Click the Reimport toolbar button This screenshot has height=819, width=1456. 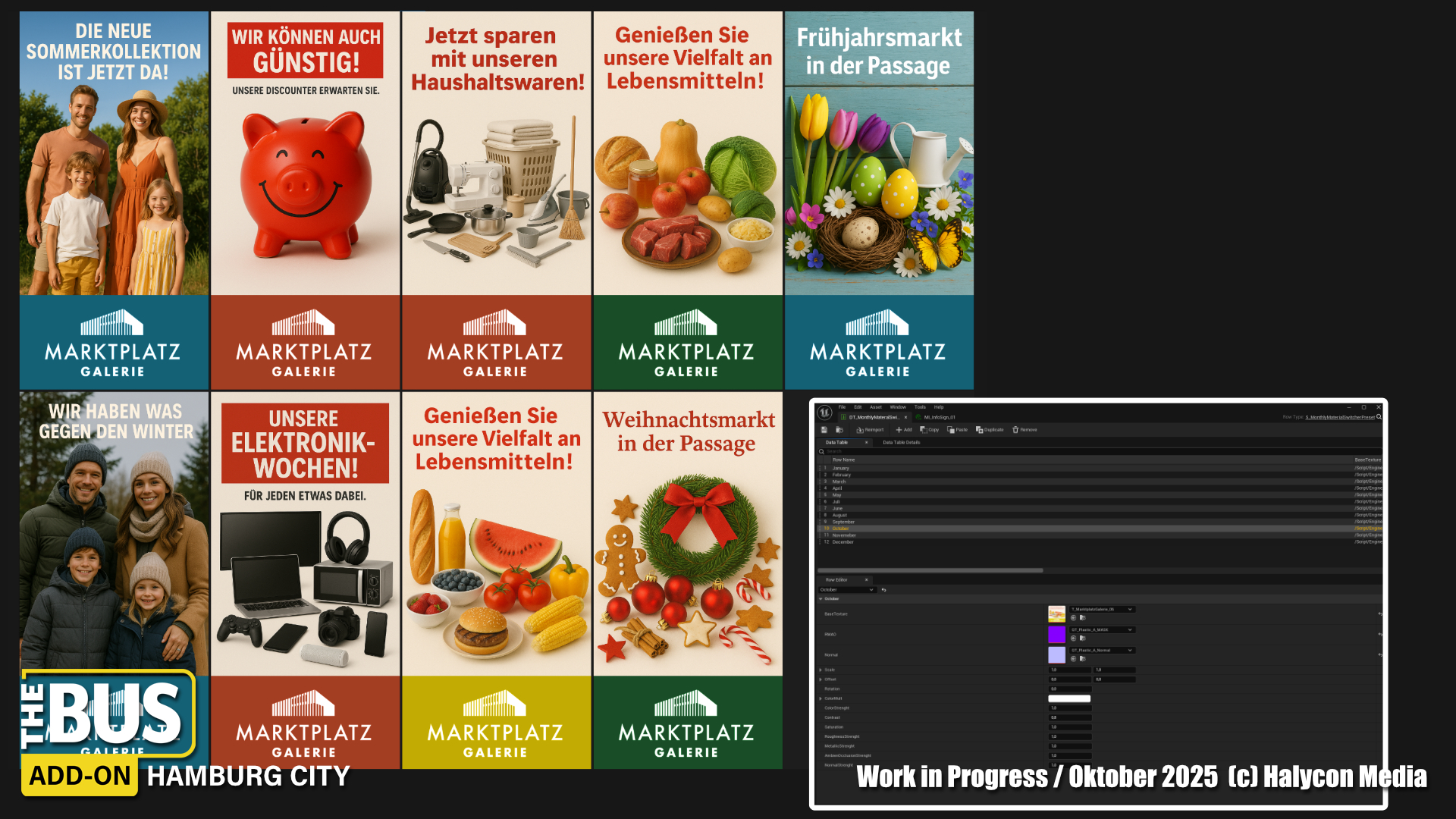click(870, 430)
